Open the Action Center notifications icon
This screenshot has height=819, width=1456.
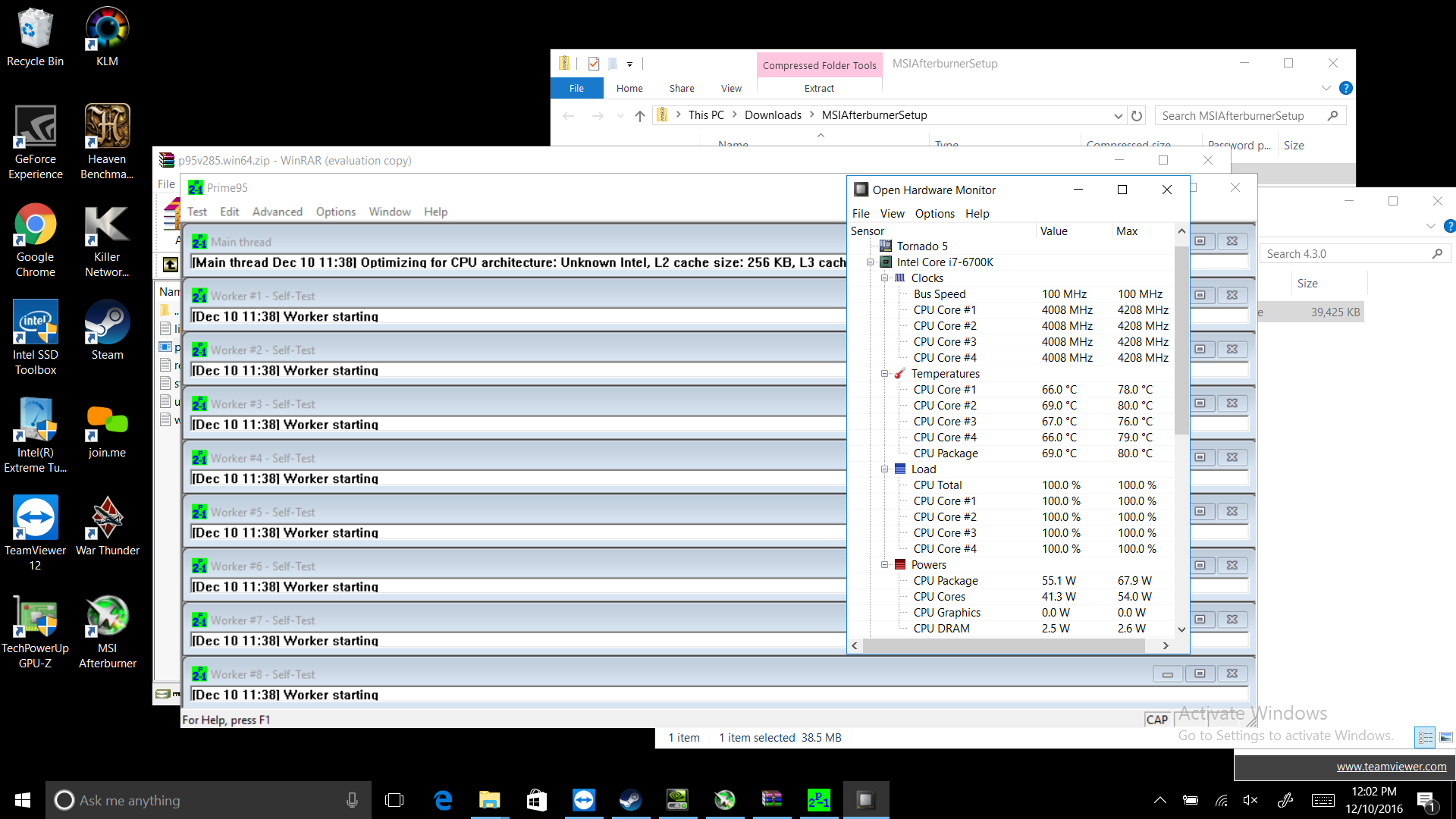click(1426, 801)
